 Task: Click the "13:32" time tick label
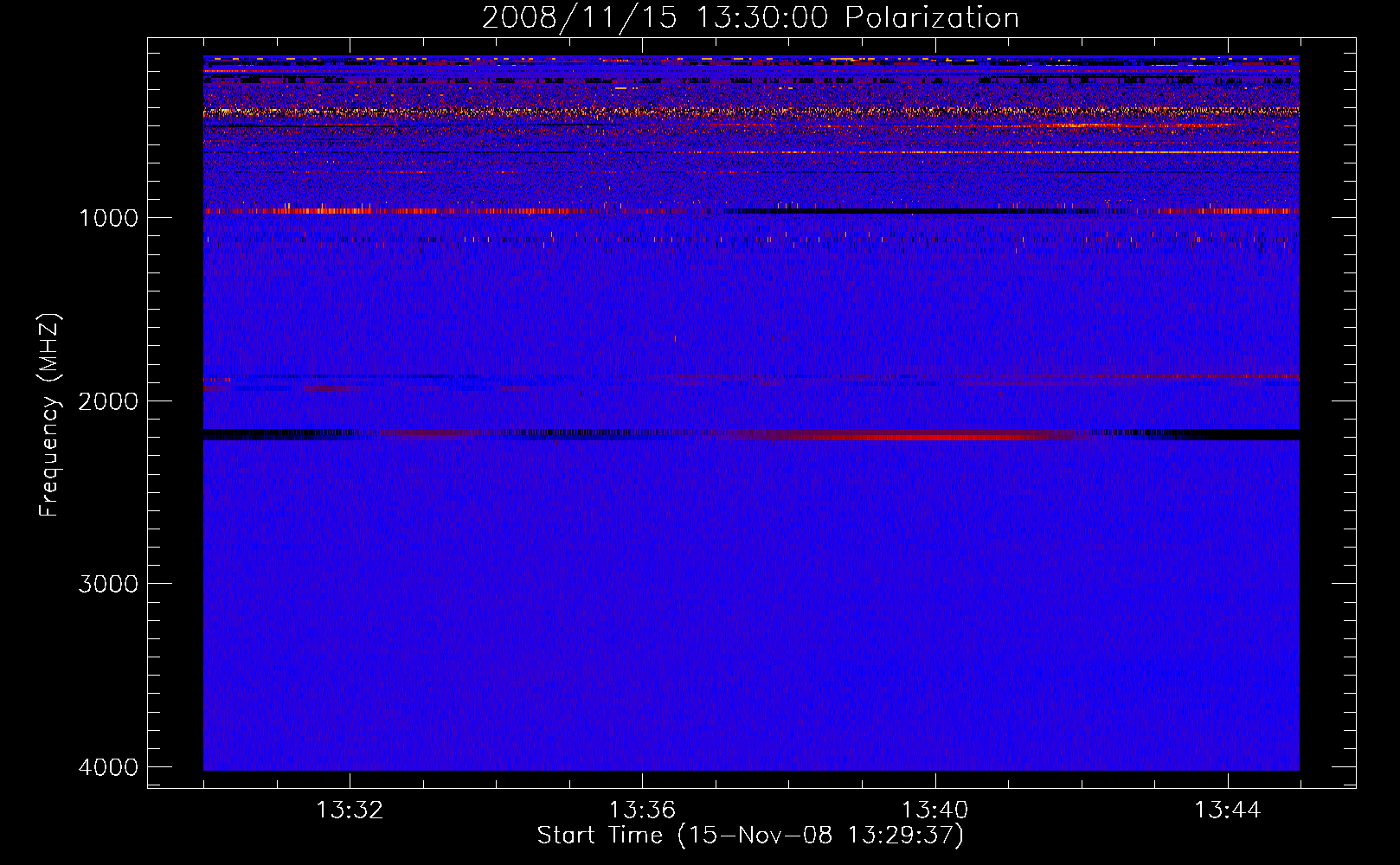click(x=350, y=811)
